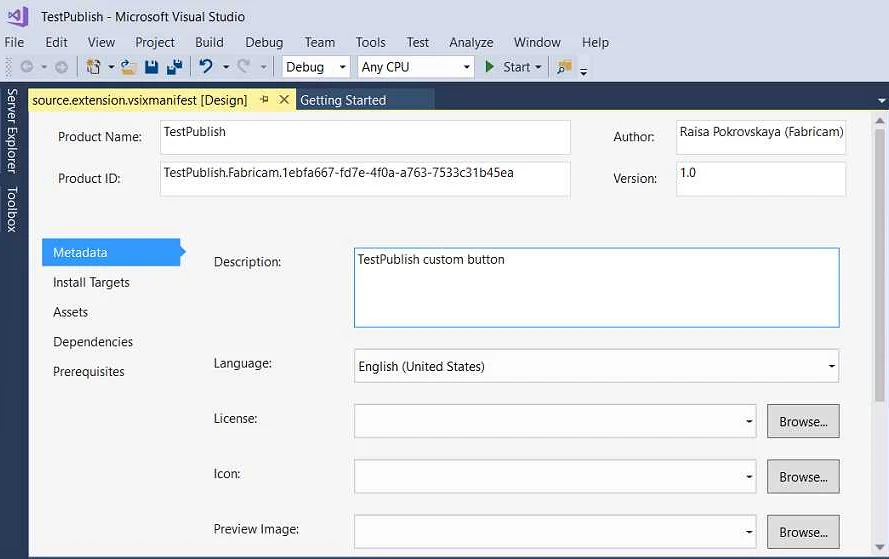Close the source.extension.vsixmanifest tab
The width and height of the screenshot is (889, 559).
(284, 100)
